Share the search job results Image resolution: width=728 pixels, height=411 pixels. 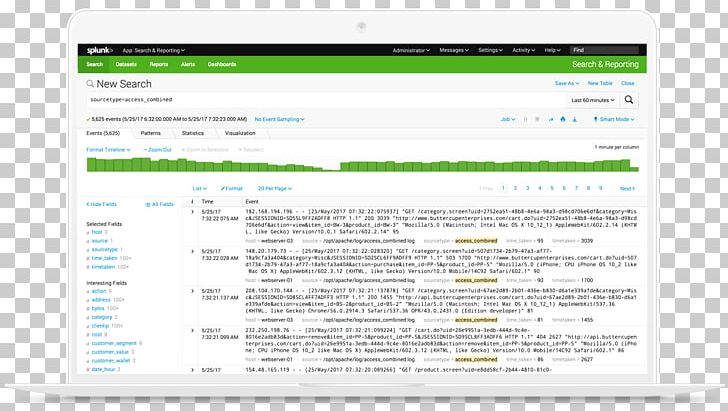[x=550, y=119]
